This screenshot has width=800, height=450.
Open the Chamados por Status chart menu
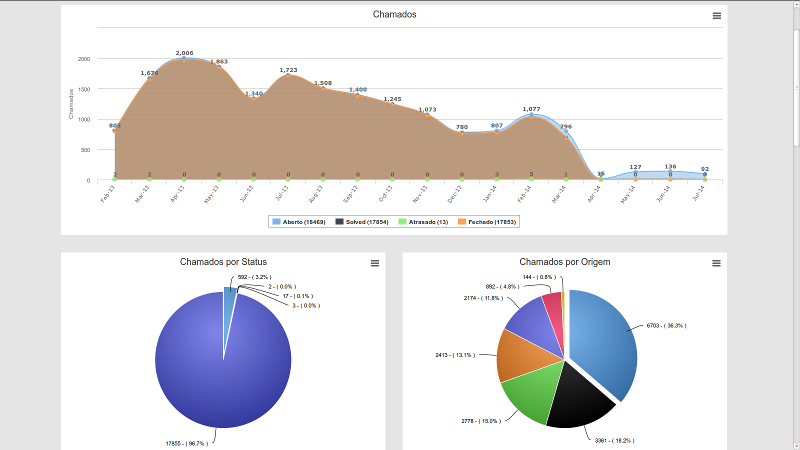(375, 263)
